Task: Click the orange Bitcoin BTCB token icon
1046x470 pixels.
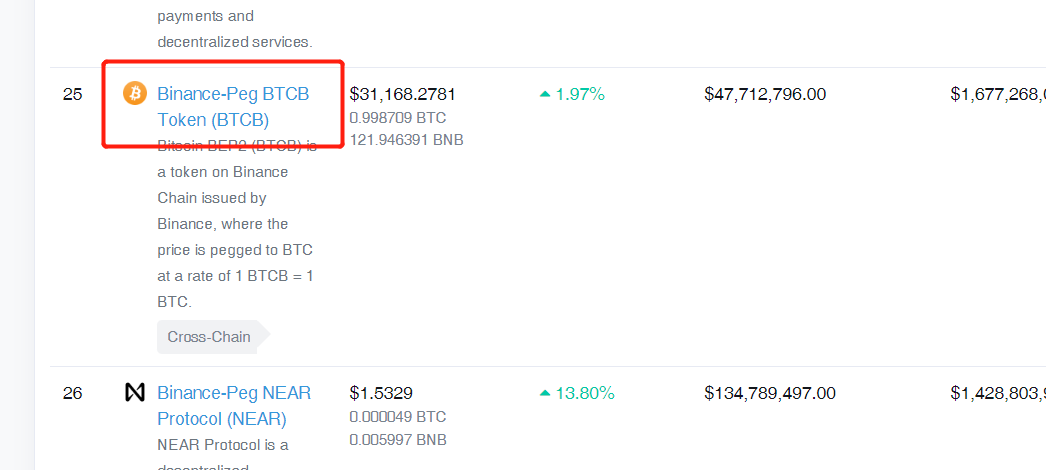Action: [x=134, y=94]
